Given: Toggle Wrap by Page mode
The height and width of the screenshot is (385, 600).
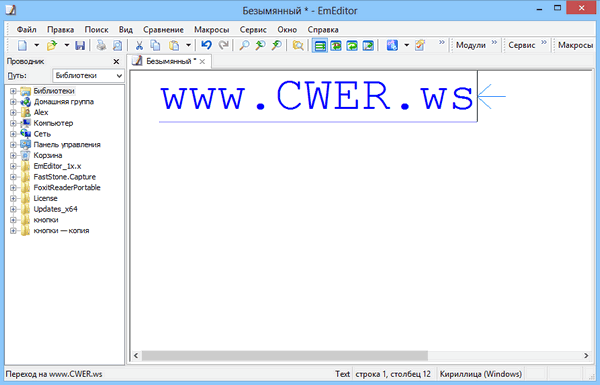Looking at the screenshot, I should [x=368, y=46].
